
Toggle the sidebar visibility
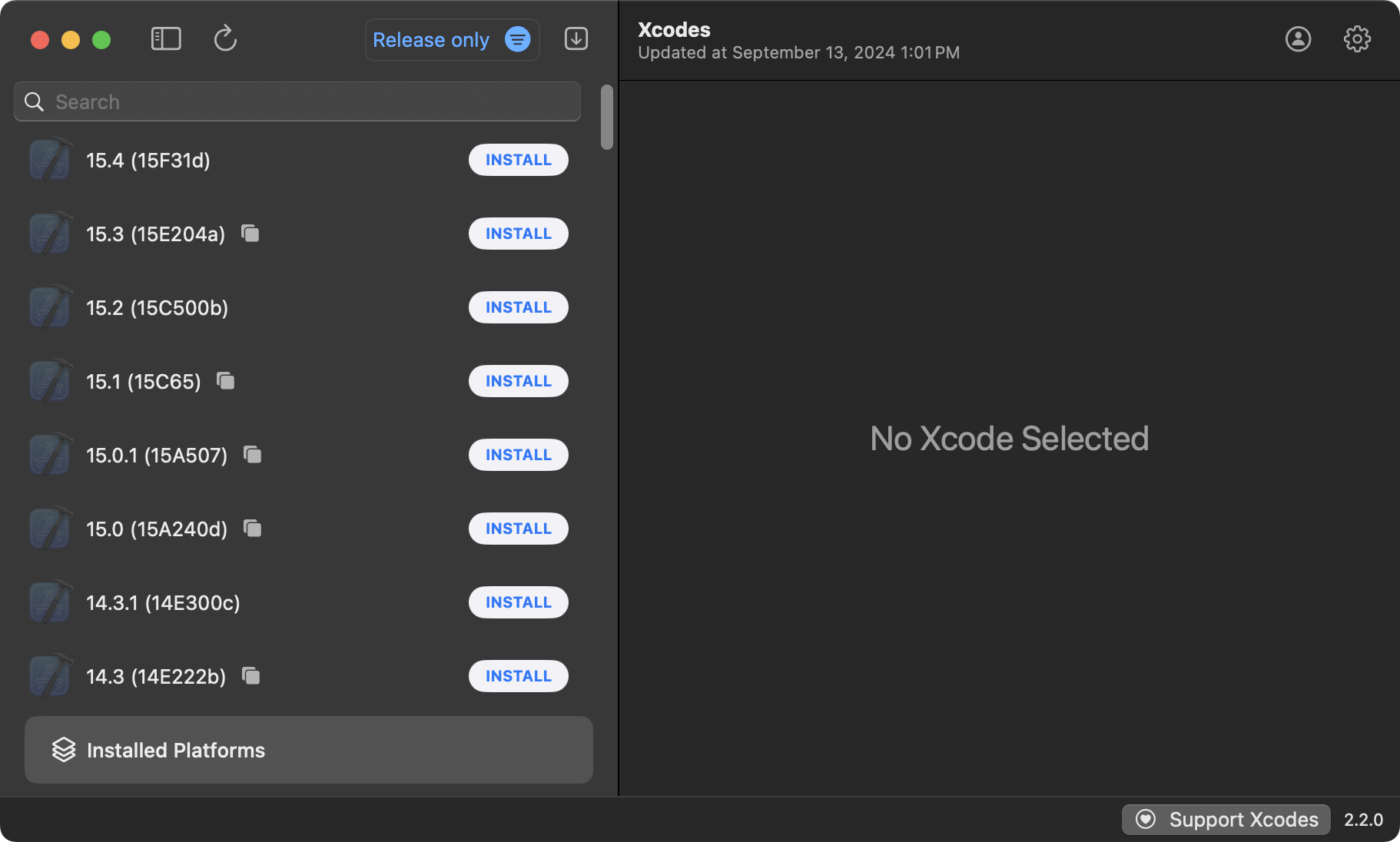166,39
